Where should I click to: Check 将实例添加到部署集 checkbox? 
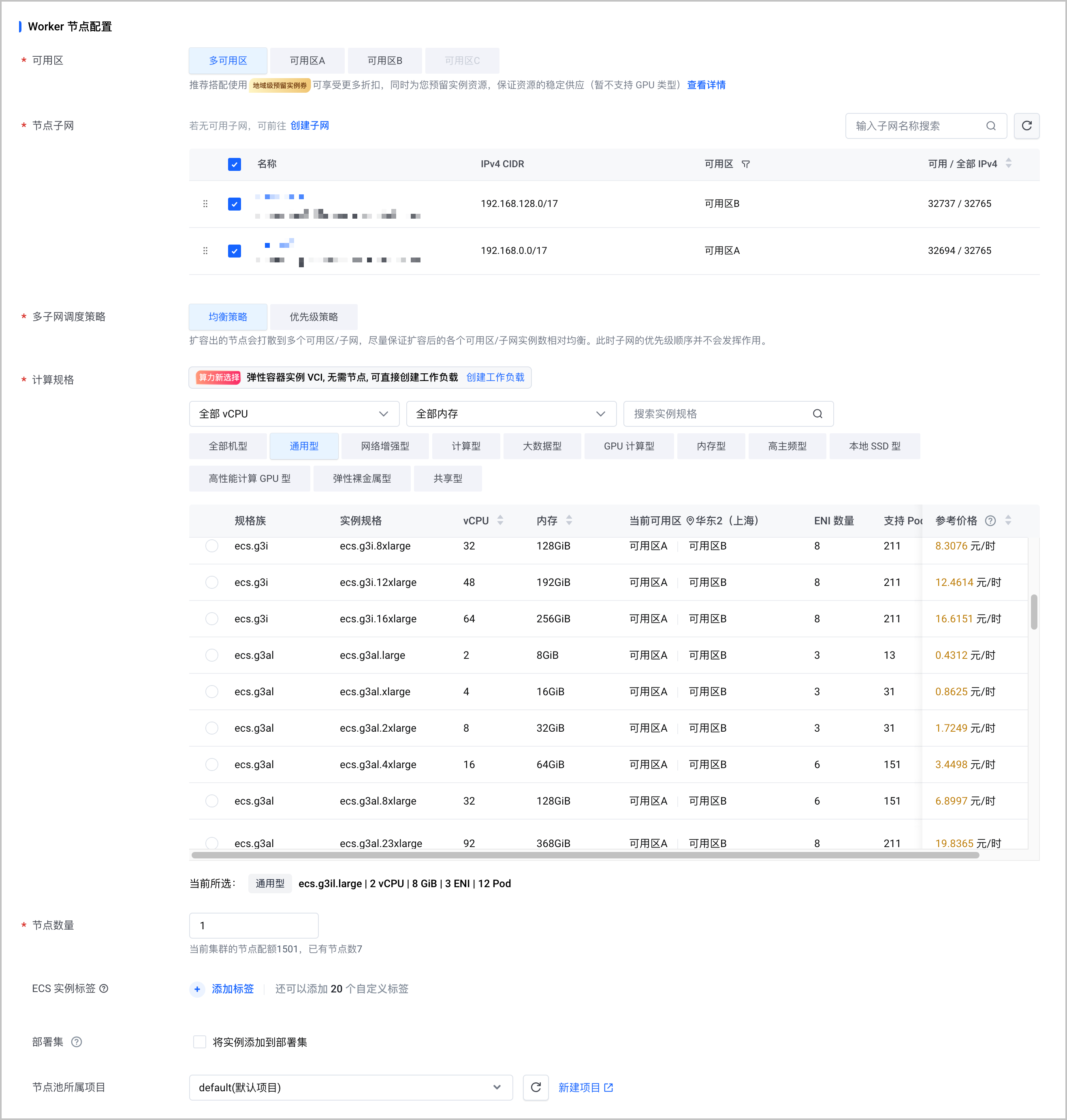point(200,1041)
